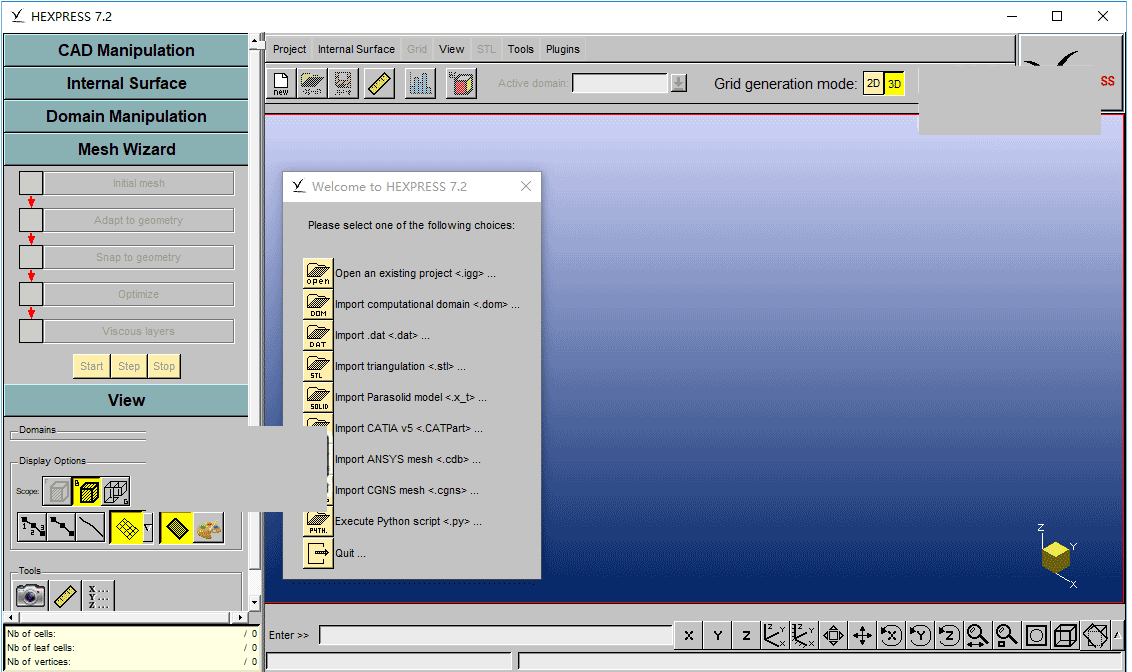Viewport: 1132px width, 672px height.
Task: Toggle vertices on edges display
Action: (x=61, y=528)
